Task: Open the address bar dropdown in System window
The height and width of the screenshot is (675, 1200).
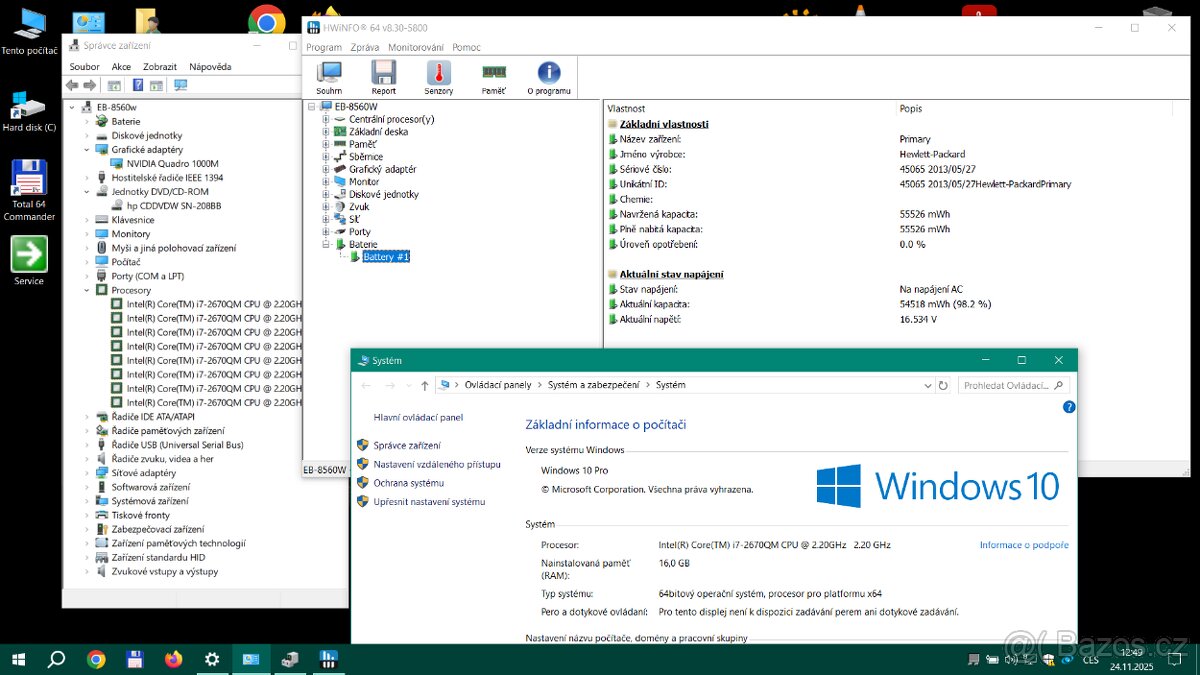Action: point(927,384)
